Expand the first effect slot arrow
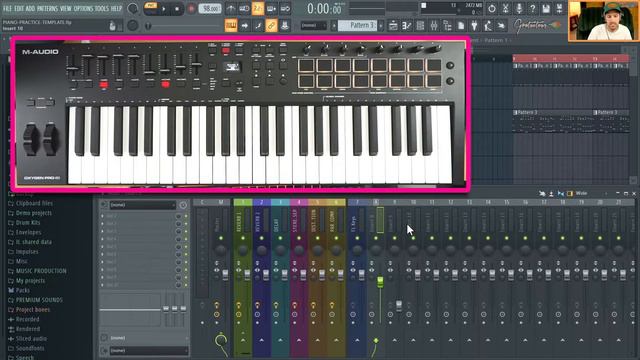Image resolution: width=640 pixels, height=360 pixels. 102,216
